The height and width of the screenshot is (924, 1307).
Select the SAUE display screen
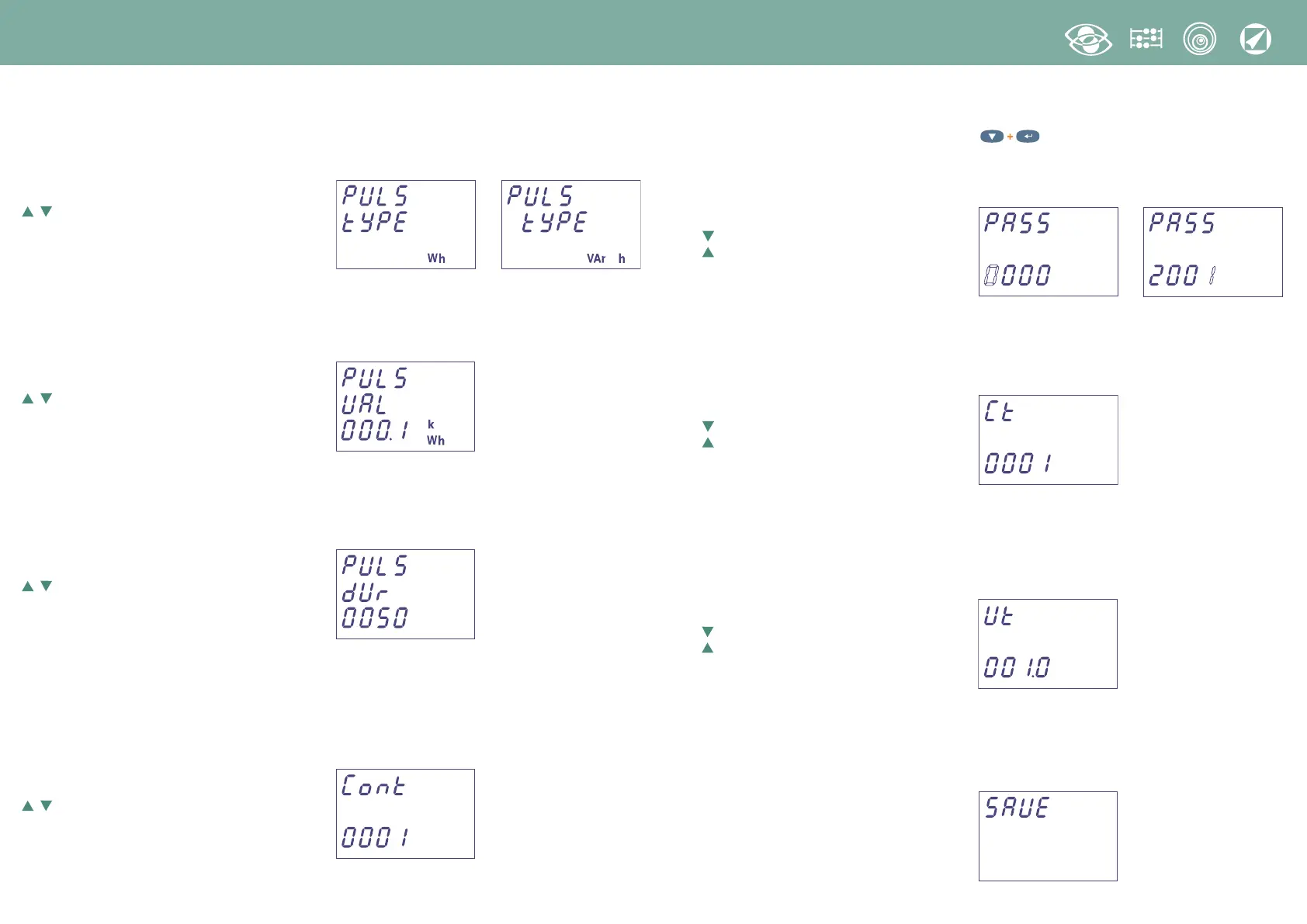[x=1048, y=836]
